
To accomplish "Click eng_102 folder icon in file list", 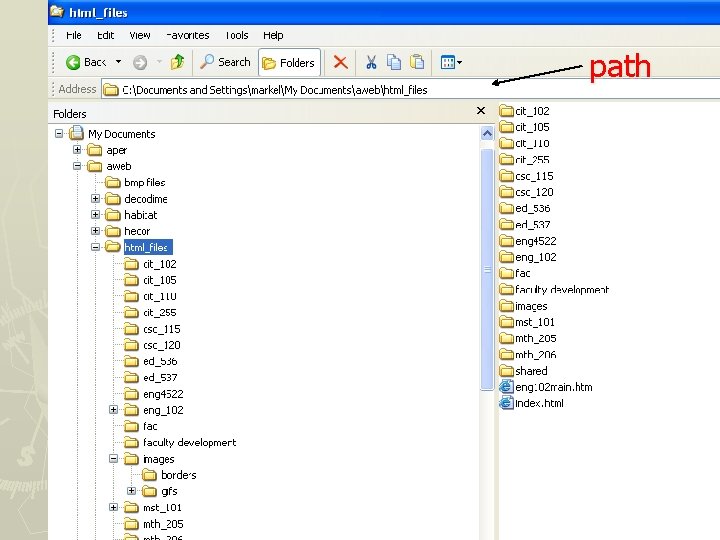I will coord(506,257).
